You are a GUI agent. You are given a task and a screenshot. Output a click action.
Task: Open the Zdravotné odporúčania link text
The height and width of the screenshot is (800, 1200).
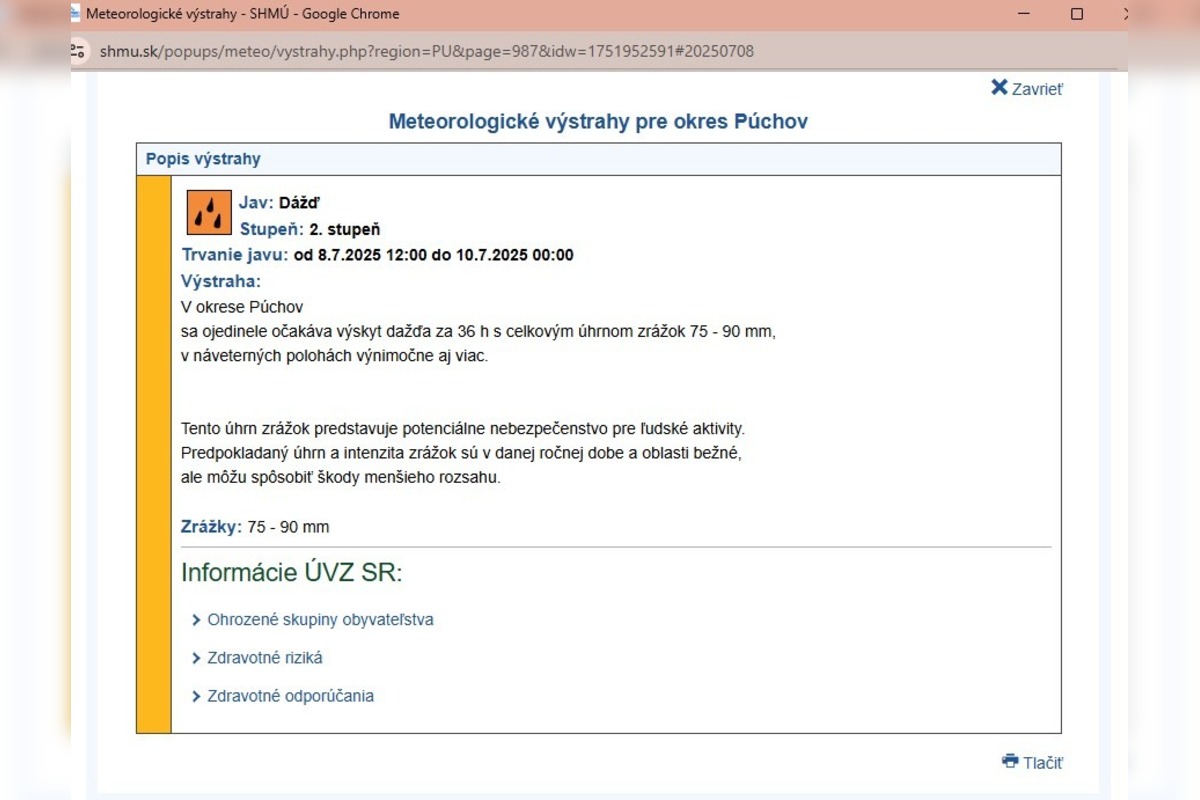pyautogui.click(x=290, y=696)
